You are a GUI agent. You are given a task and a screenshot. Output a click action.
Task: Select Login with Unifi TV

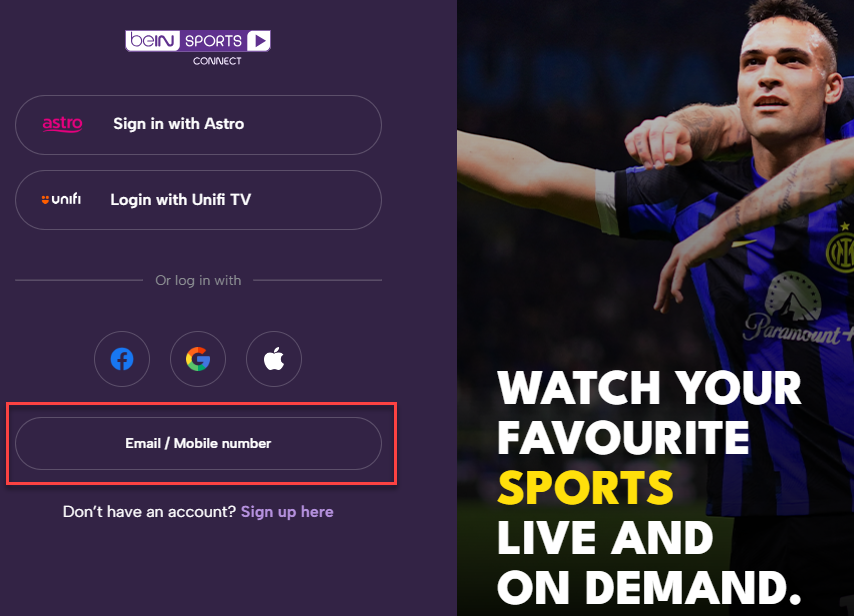tap(198, 200)
